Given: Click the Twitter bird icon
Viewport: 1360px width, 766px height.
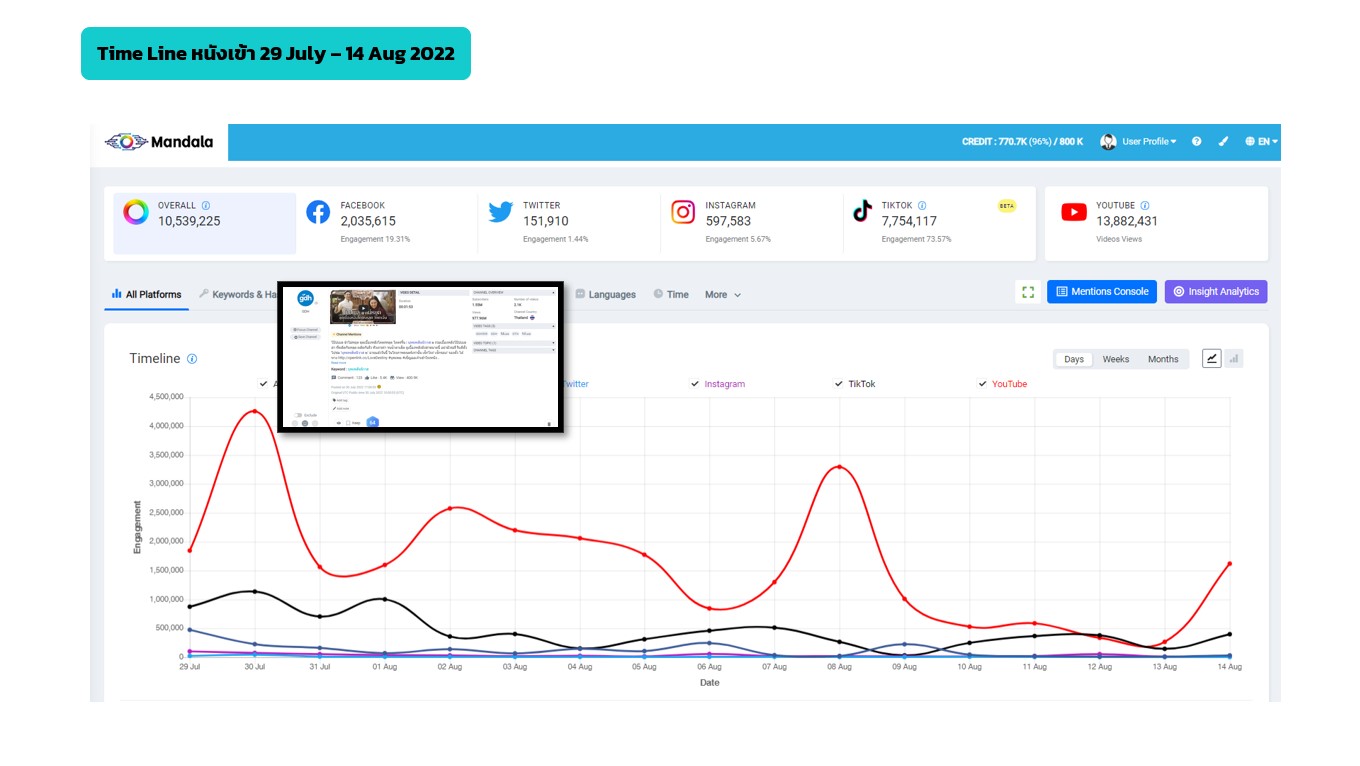Looking at the screenshot, I should pos(501,212).
